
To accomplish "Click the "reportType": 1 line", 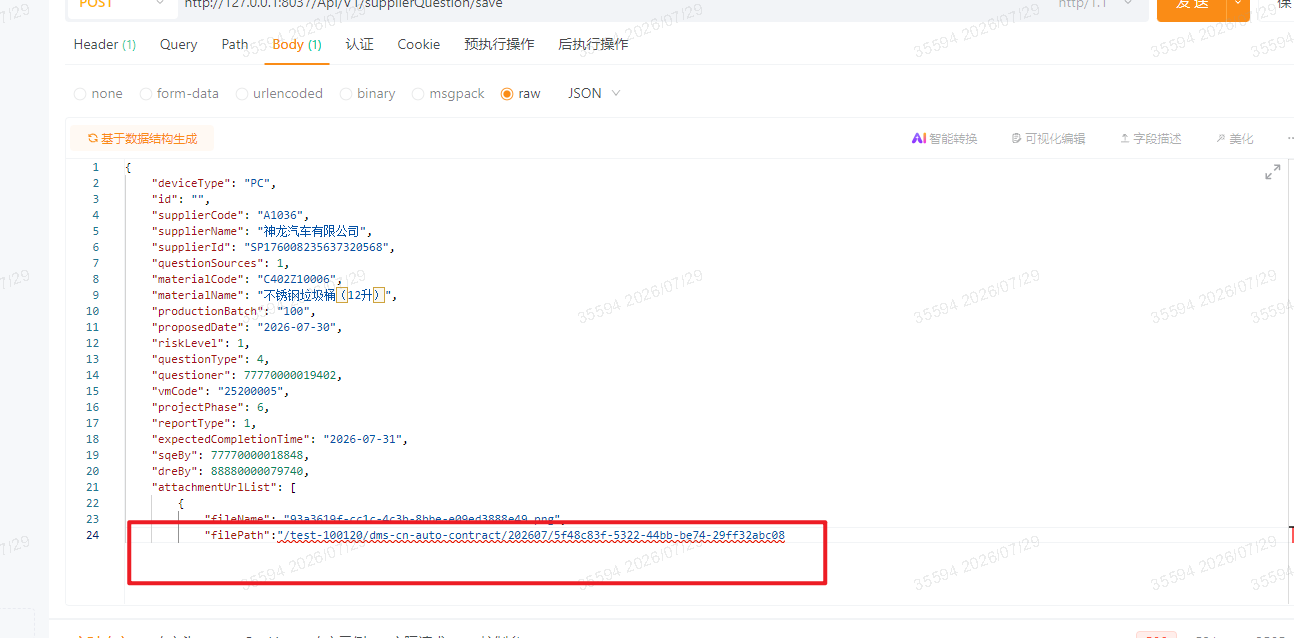I will 203,423.
